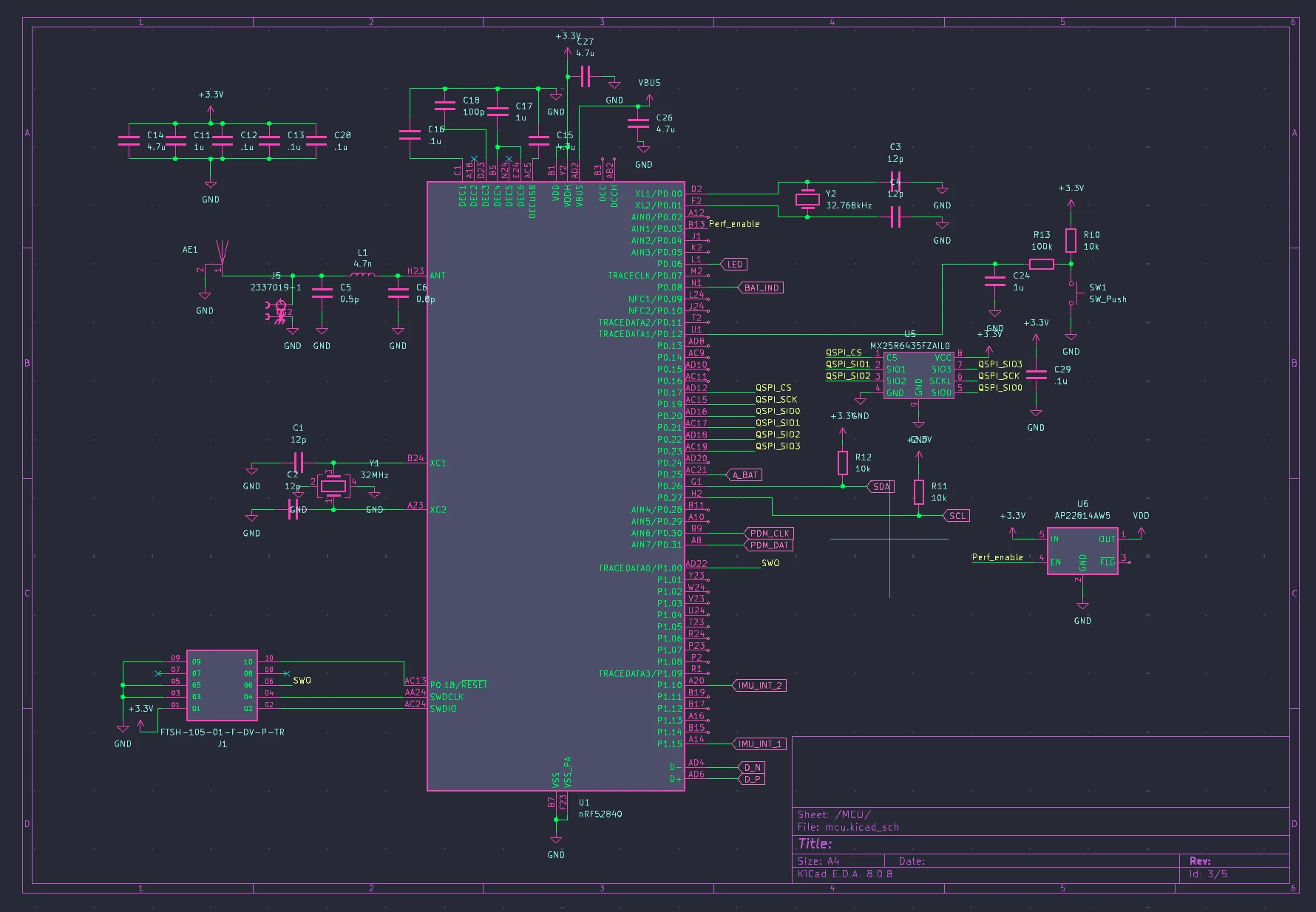The width and height of the screenshot is (1316, 912).
Task: Click the 'Date:' field in title block
Action: click(912, 861)
